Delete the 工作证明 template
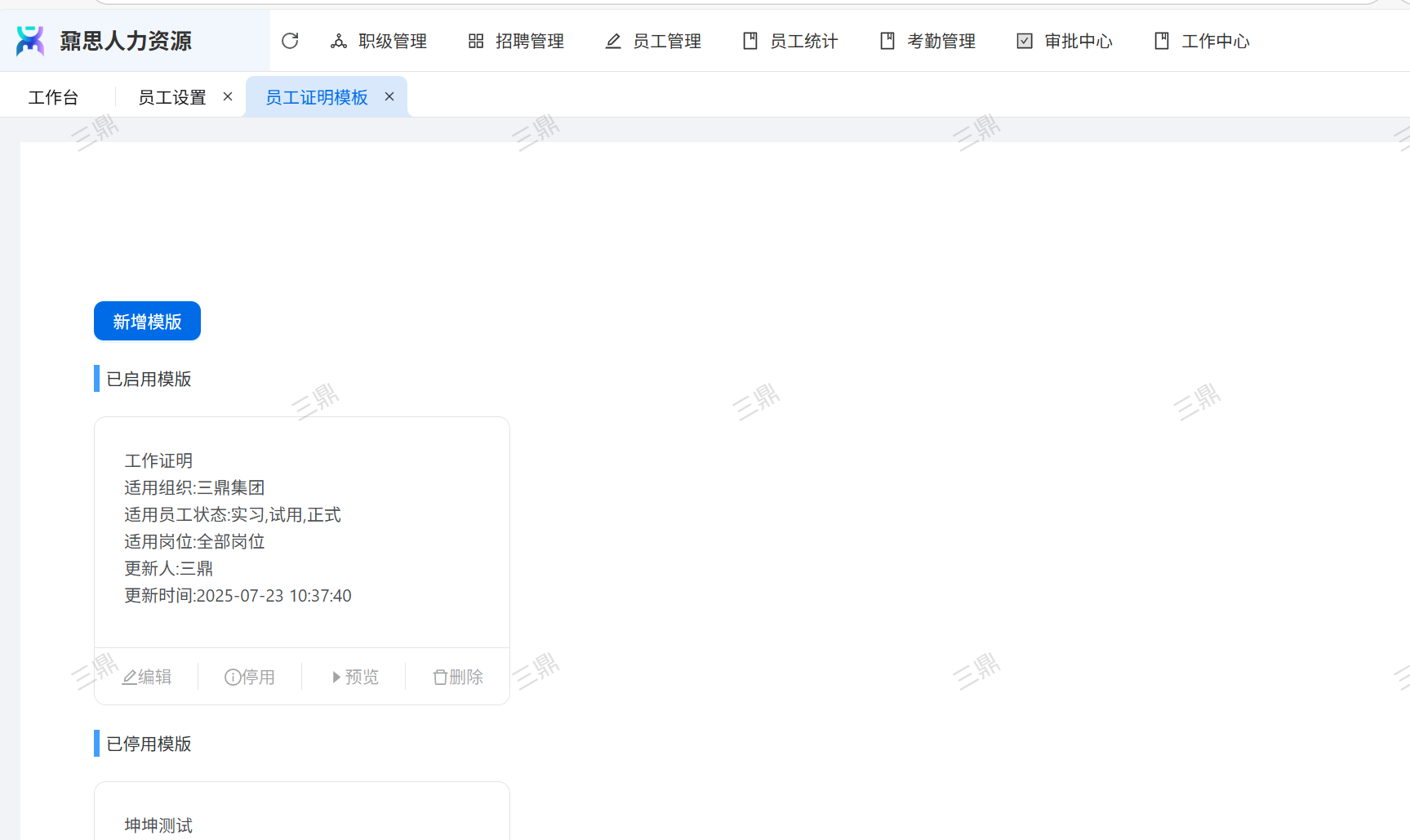Screen dimensions: 1410x840 [458, 677]
